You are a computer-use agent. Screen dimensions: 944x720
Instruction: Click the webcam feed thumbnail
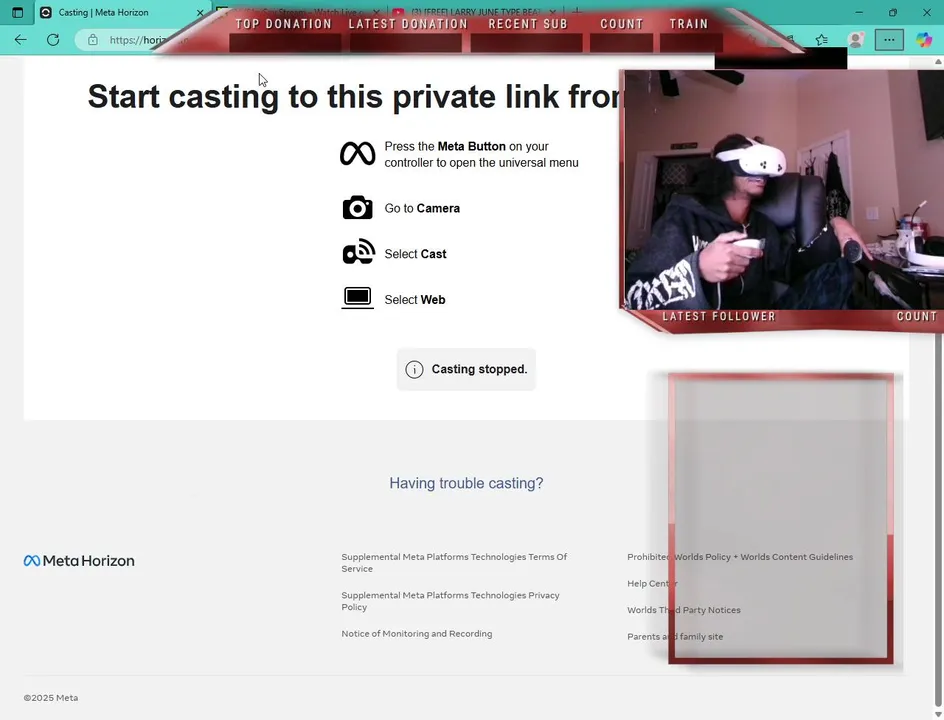[x=784, y=190]
